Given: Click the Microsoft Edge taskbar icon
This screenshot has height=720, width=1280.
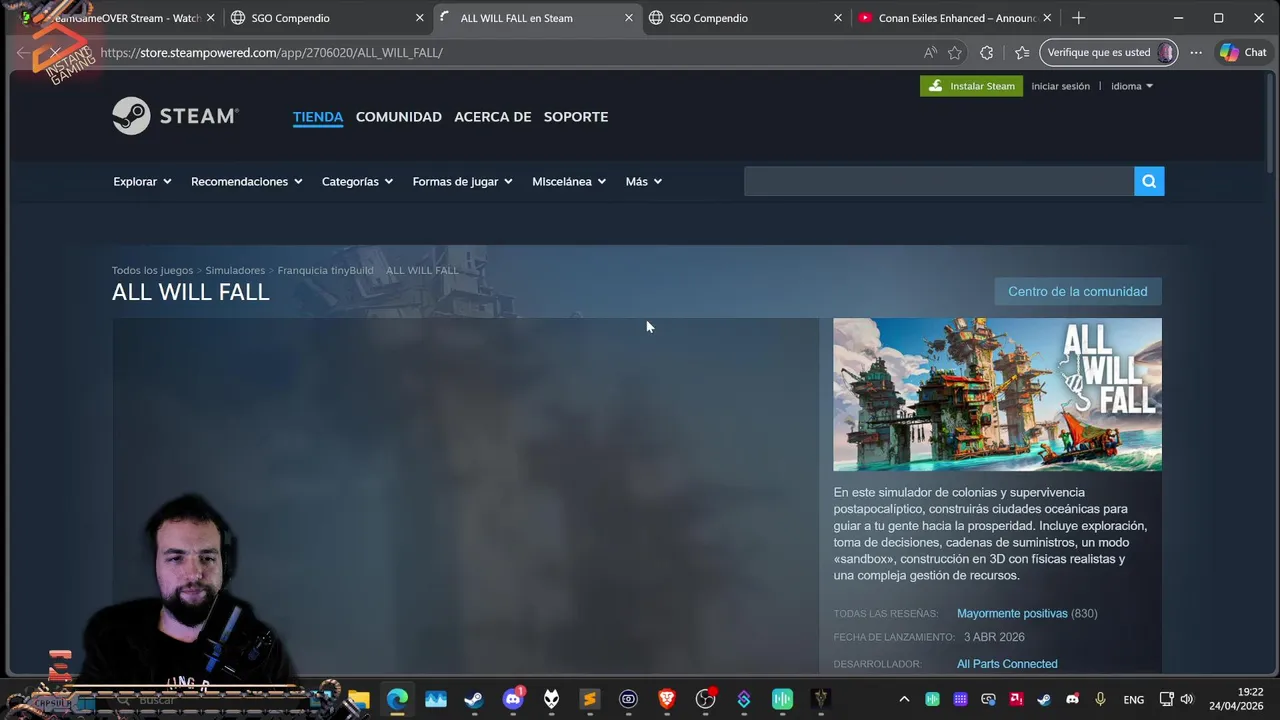Looking at the screenshot, I should click(x=397, y=699).
